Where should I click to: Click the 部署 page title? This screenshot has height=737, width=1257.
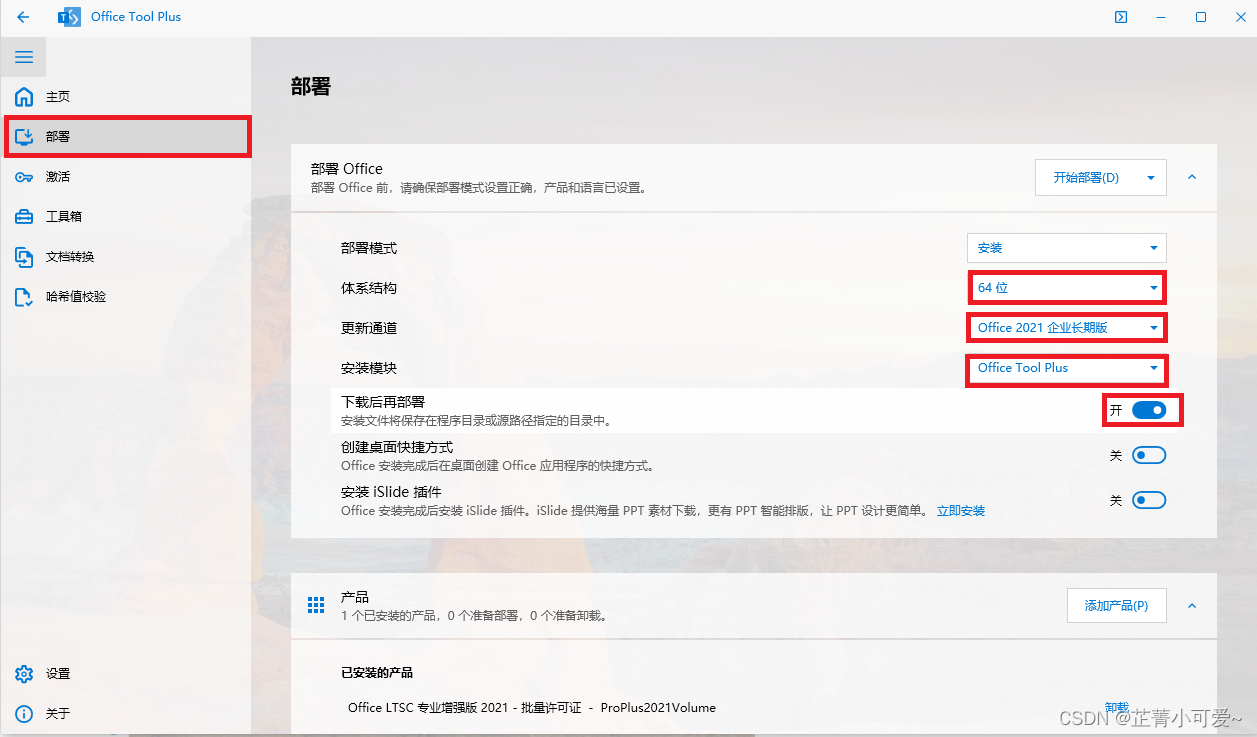coord(310,87)
